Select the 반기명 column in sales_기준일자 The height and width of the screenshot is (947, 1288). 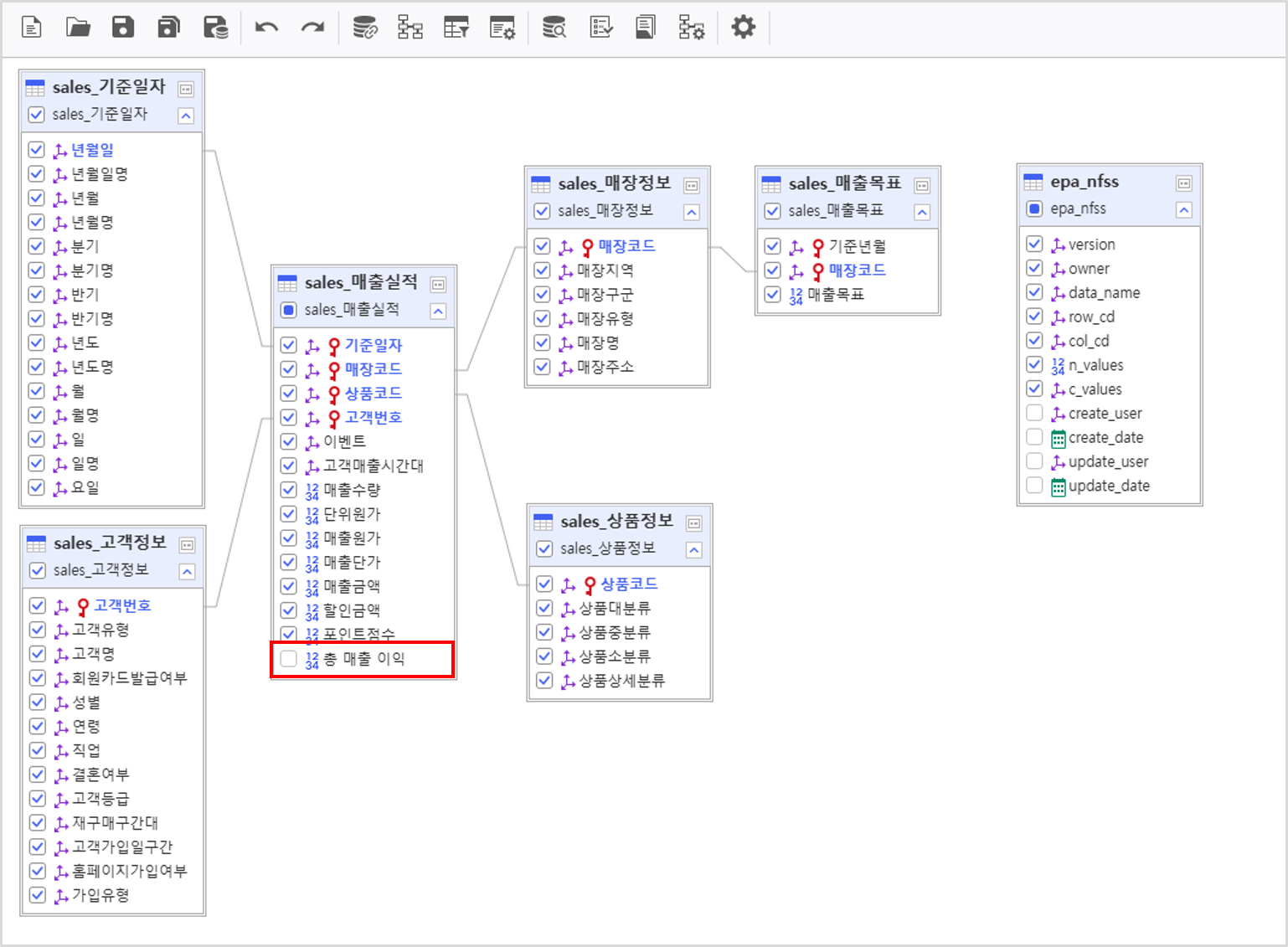click(92, 319)
